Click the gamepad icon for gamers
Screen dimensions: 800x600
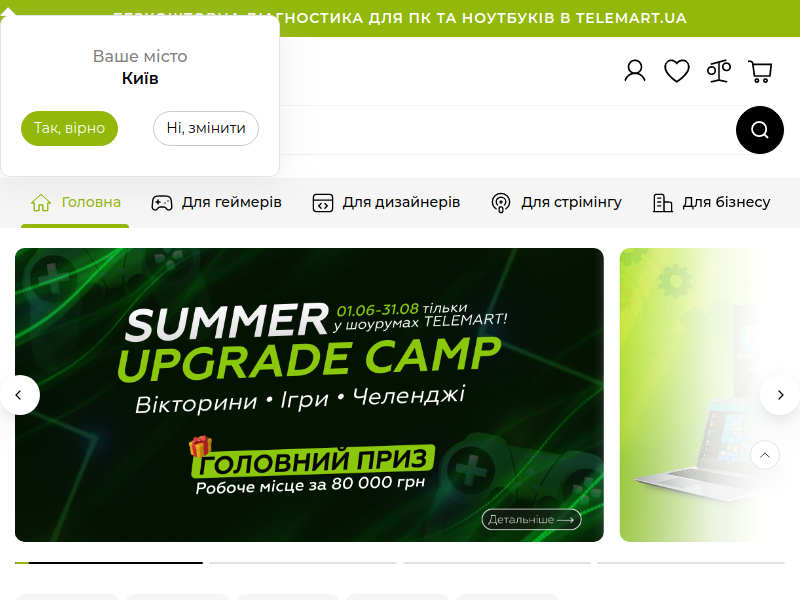[x=162, y=203]
